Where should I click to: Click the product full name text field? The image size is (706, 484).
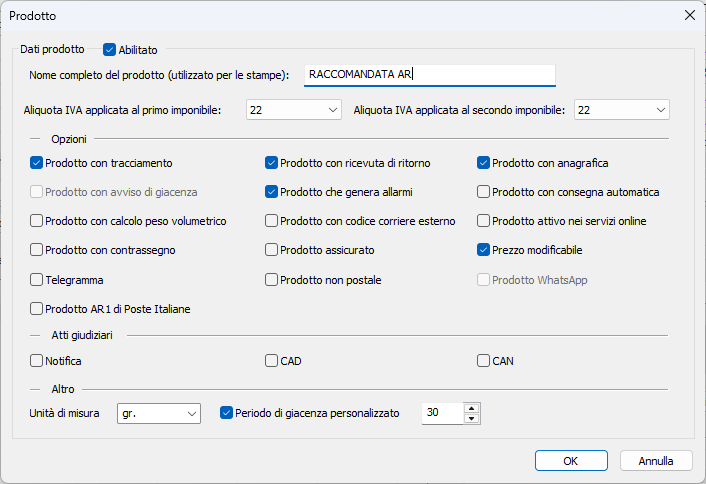tap(429, 75)
